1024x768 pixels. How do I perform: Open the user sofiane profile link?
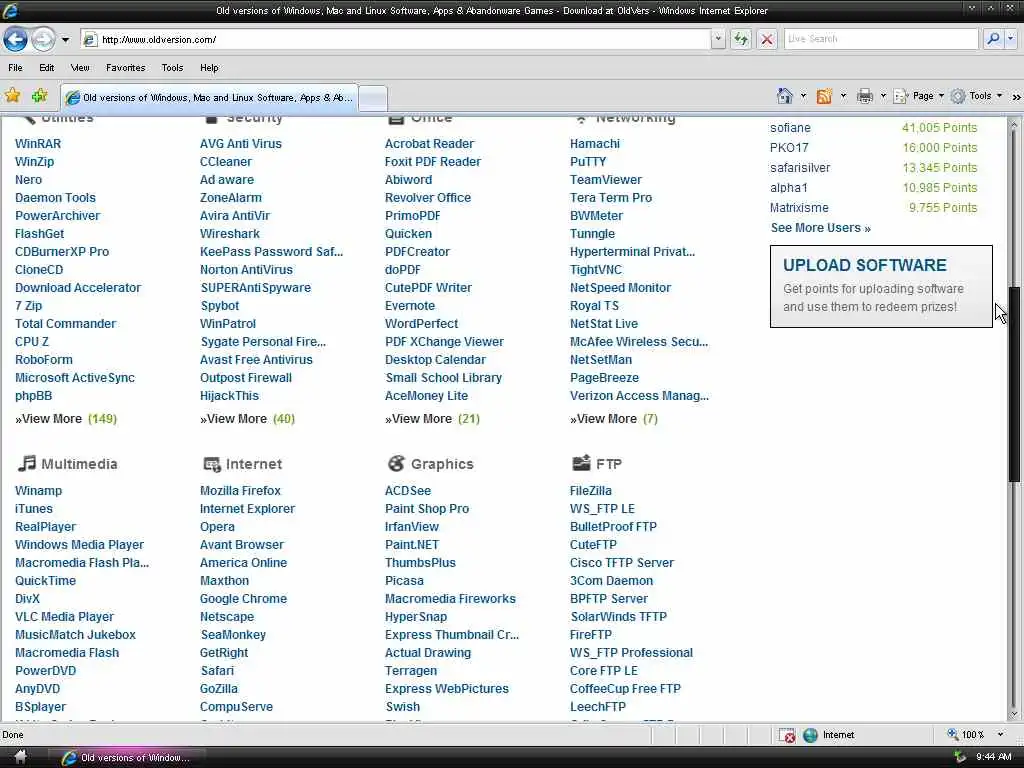790,128
